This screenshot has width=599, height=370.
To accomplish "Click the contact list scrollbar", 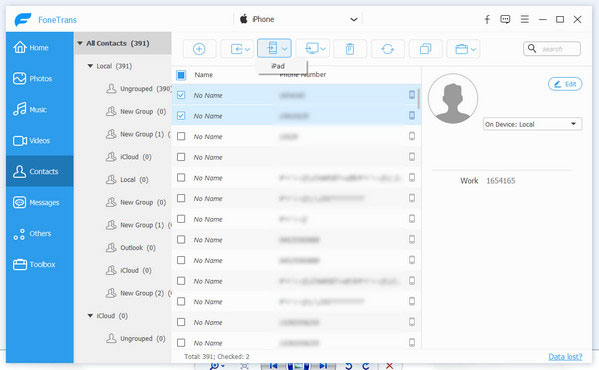I will tap(419, 99).
